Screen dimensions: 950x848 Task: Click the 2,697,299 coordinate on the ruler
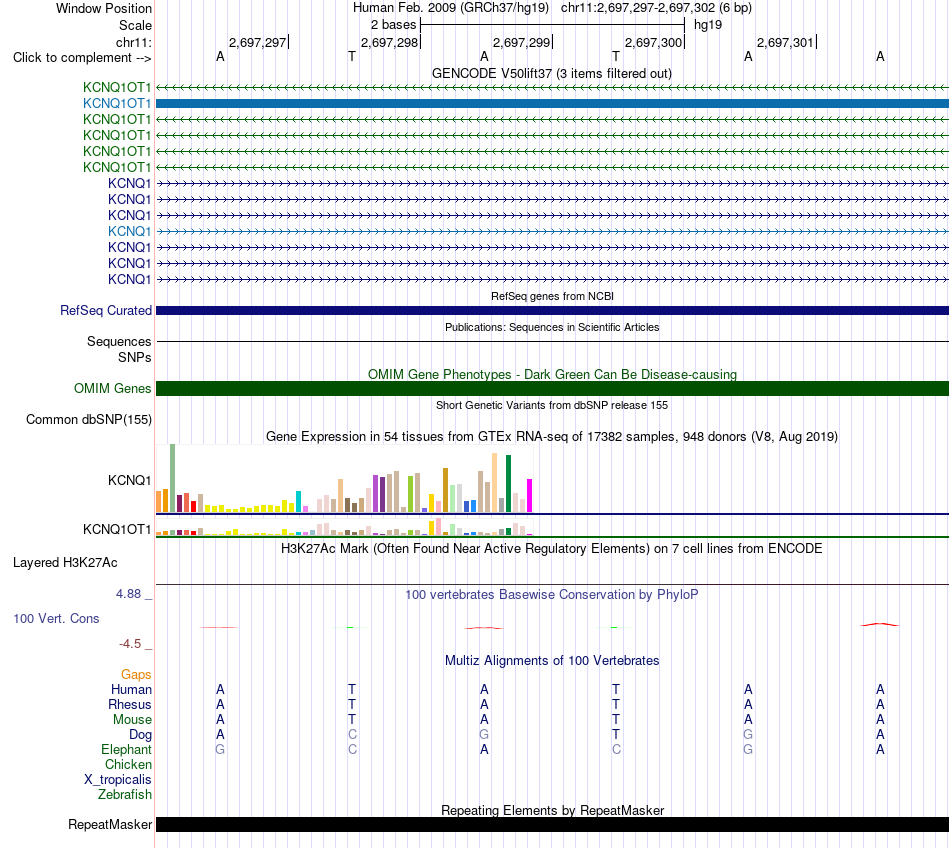[522, 42]
